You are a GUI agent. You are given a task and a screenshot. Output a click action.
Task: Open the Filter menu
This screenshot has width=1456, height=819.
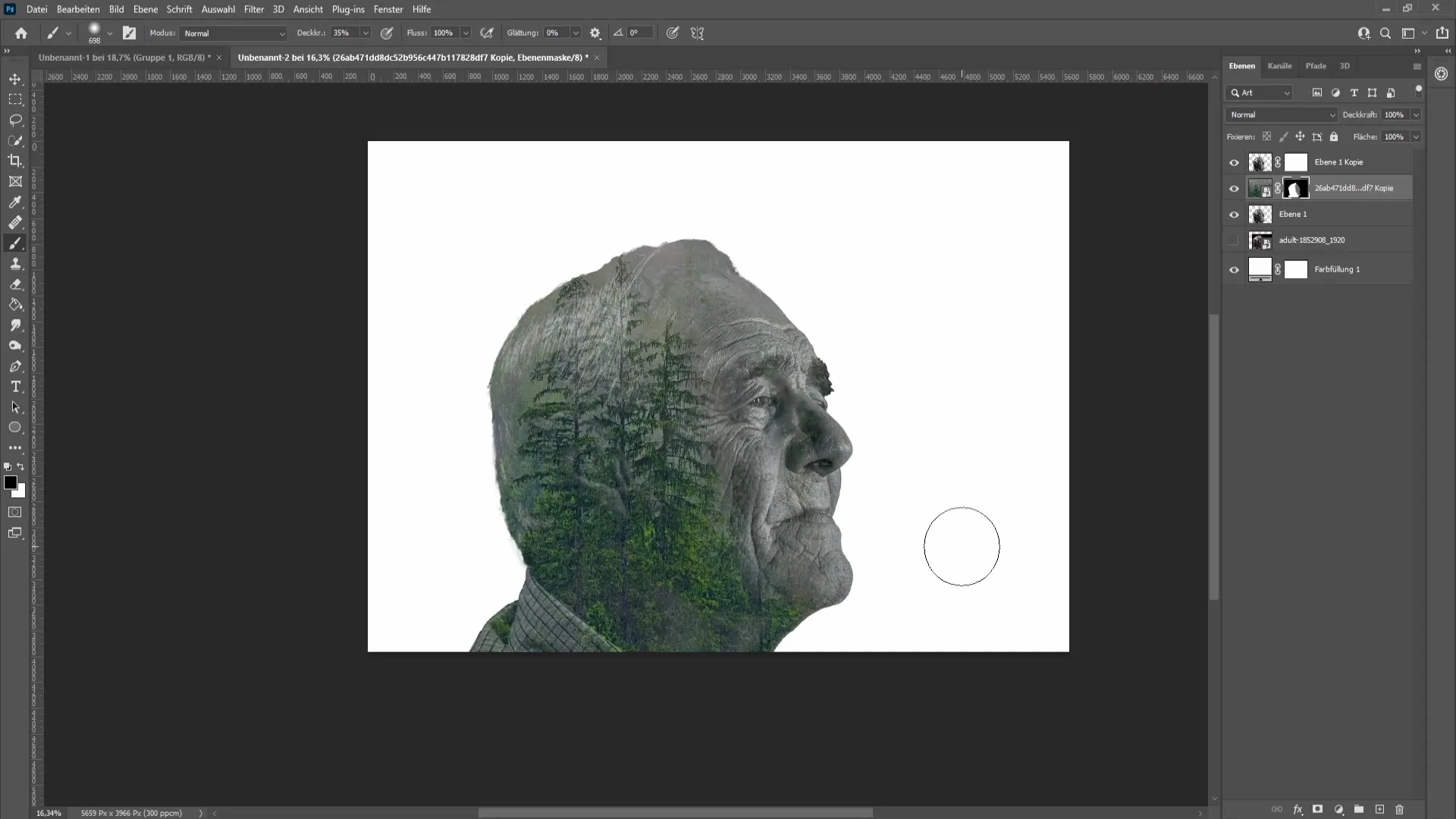coord(253,9)
